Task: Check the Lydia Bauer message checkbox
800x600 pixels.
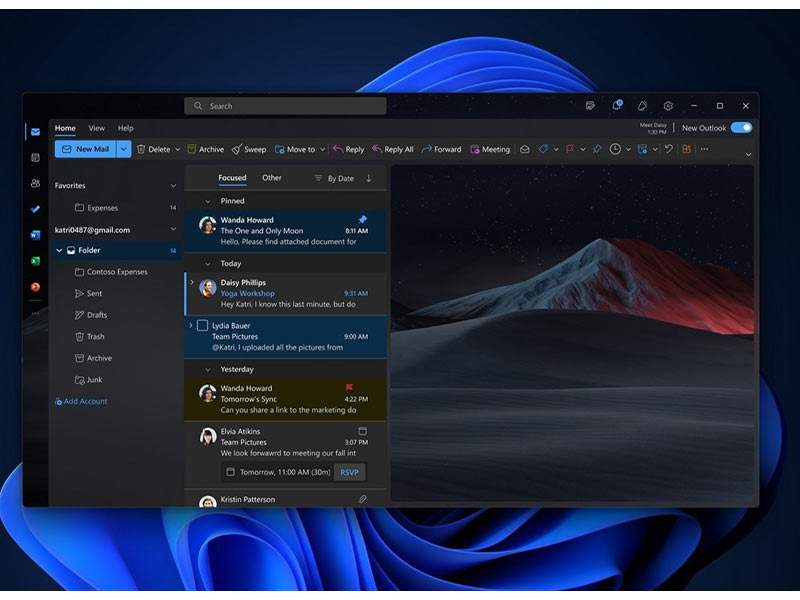Action: click(202, 325)
